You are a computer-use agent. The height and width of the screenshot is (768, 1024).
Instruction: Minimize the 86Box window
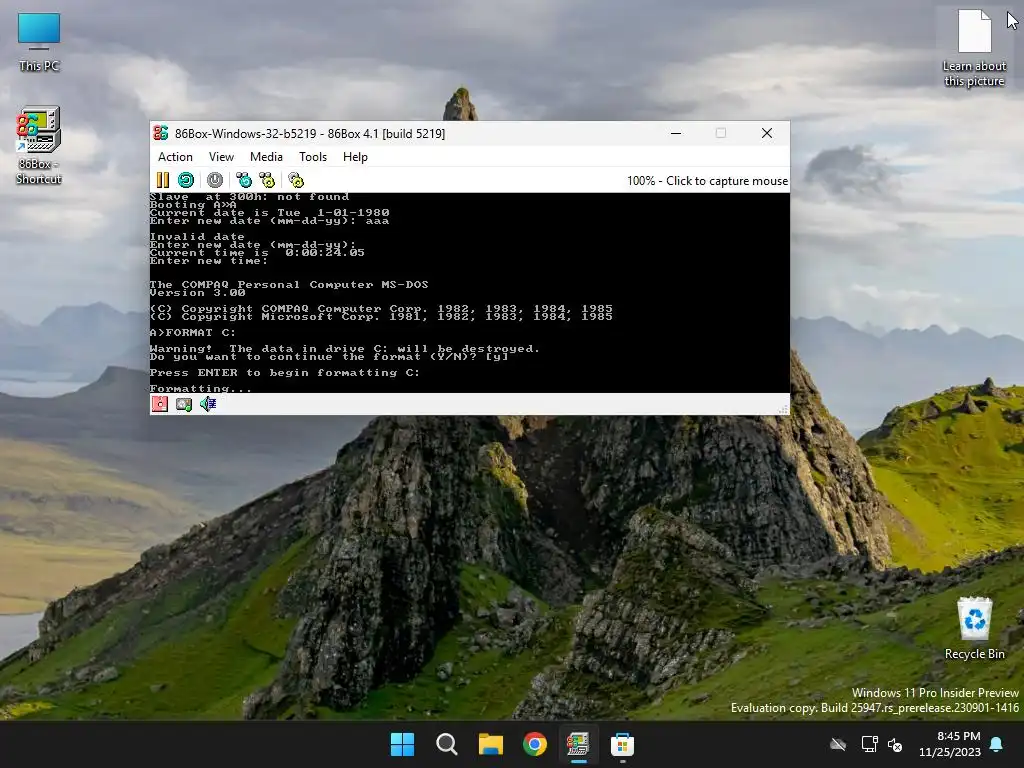point(676,133)
